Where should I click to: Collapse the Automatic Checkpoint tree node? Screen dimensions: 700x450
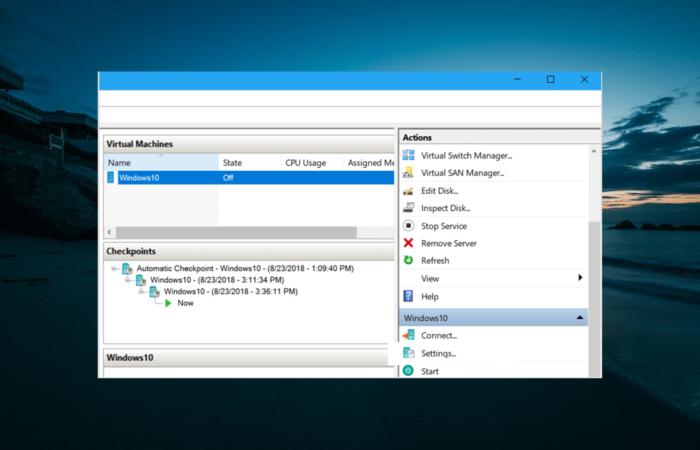click(x=114, y=268)
